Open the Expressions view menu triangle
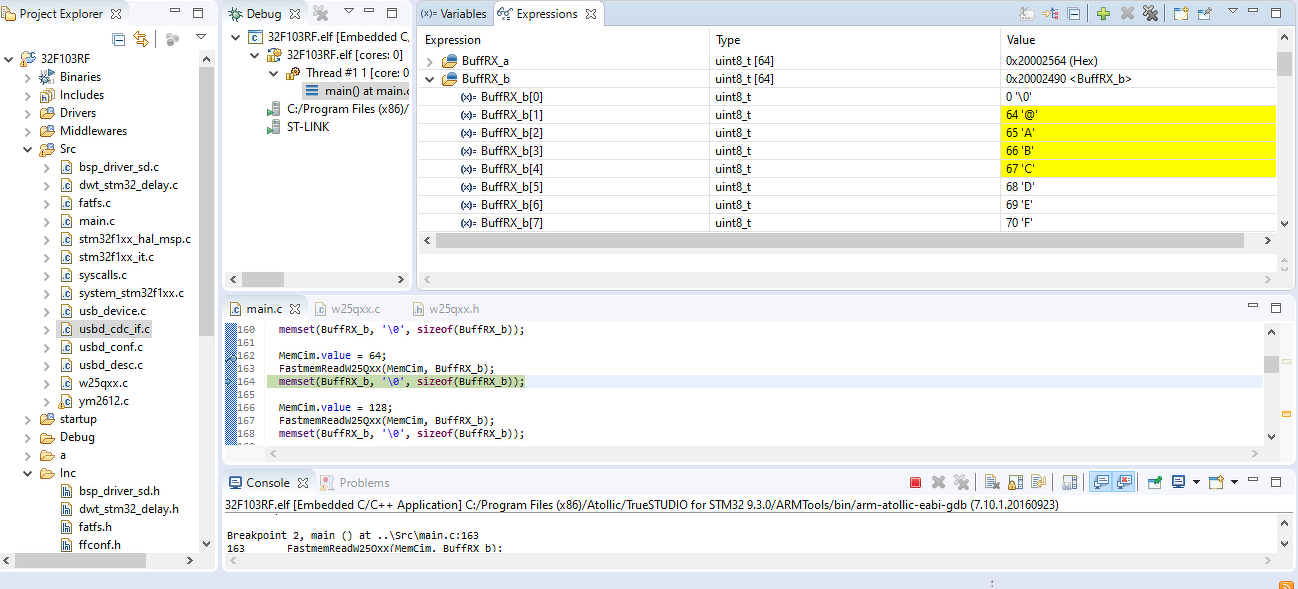Image resolution: width=1298 pixels, height=589 pixels. pyautogui.click(x=1233, y=12)
